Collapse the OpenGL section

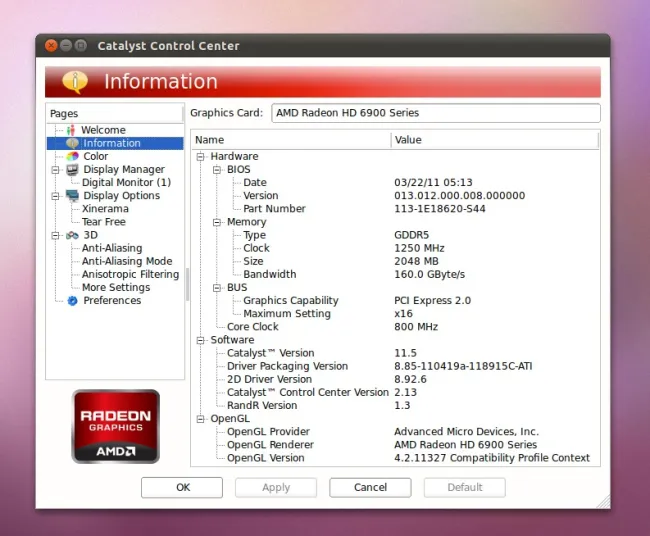pos(200,419)
